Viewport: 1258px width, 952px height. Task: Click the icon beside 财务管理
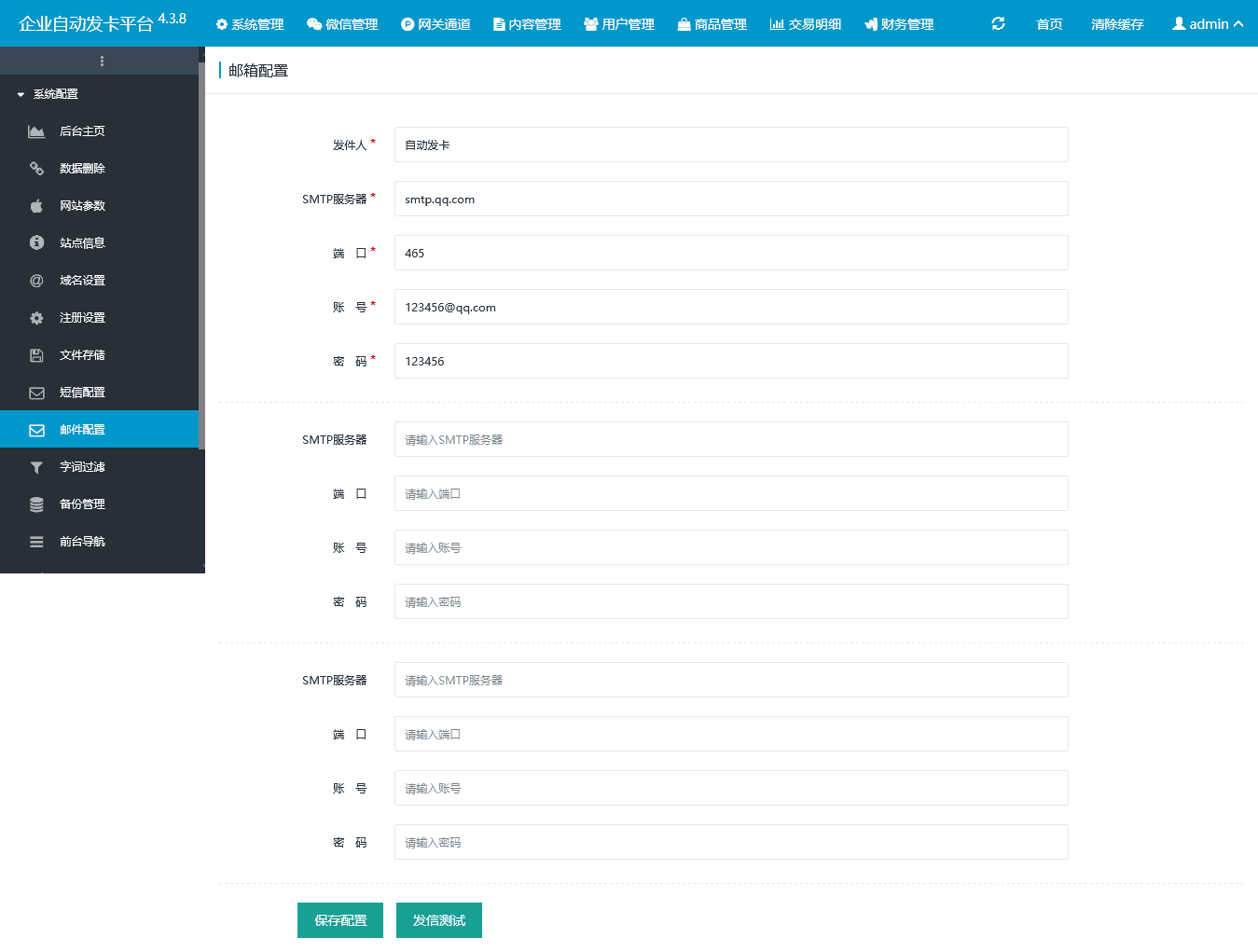tap(871, 24)
